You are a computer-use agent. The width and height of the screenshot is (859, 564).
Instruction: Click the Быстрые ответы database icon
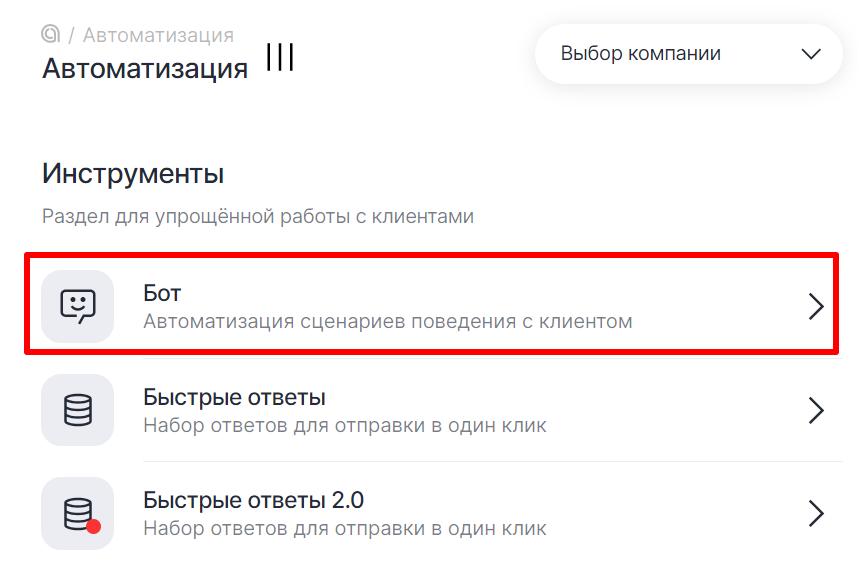(78, 410)
